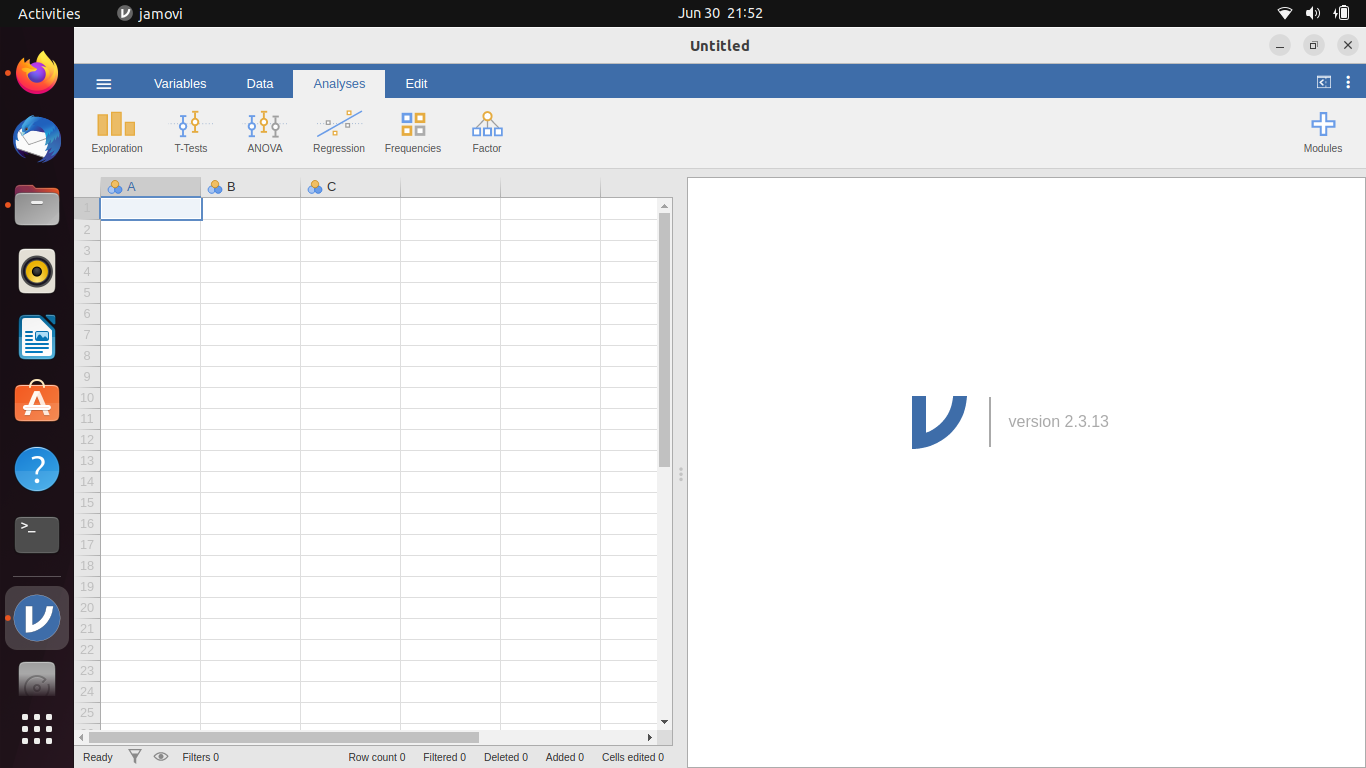The image size is (1366, 768).
Task: Click the jamovi icon in the dock
Action: 37,618
